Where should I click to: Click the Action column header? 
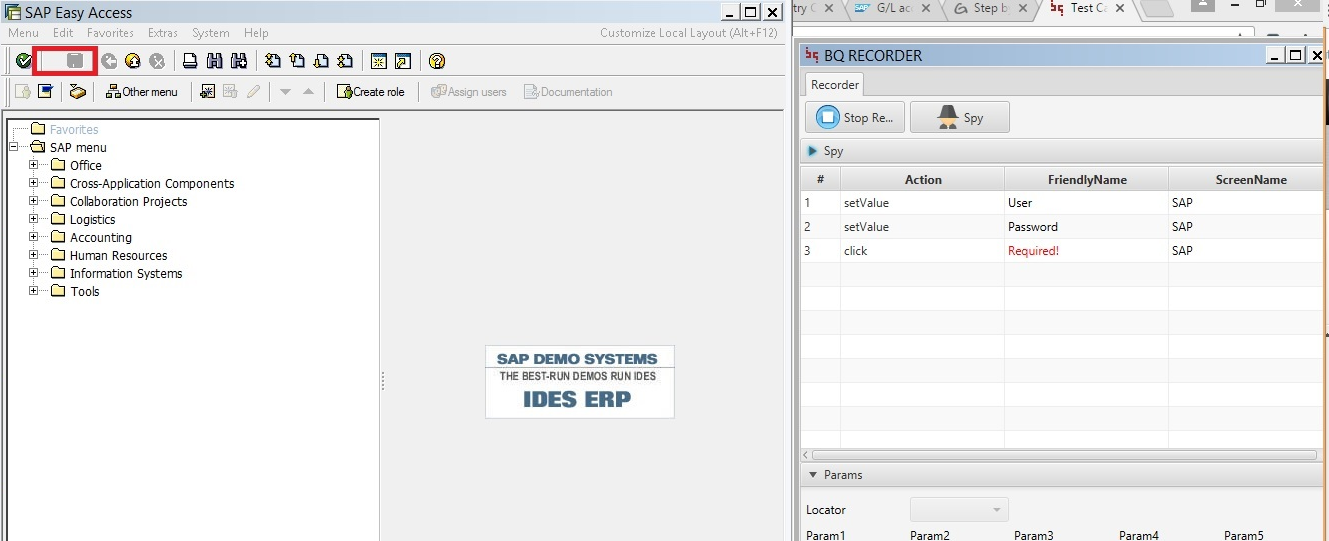(923, 180)
